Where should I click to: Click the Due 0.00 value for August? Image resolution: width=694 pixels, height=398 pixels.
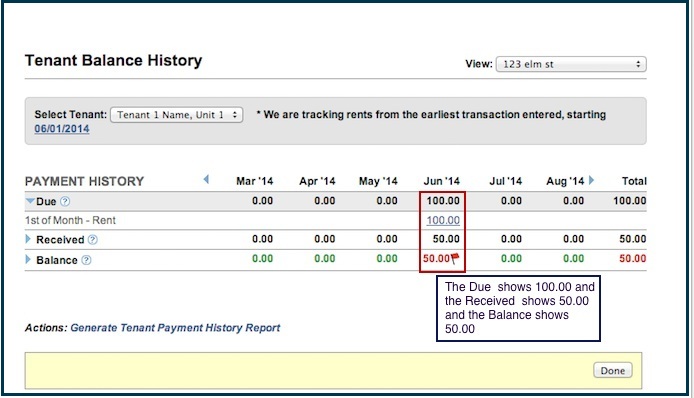pyautogui.click(x=574, y=201)
